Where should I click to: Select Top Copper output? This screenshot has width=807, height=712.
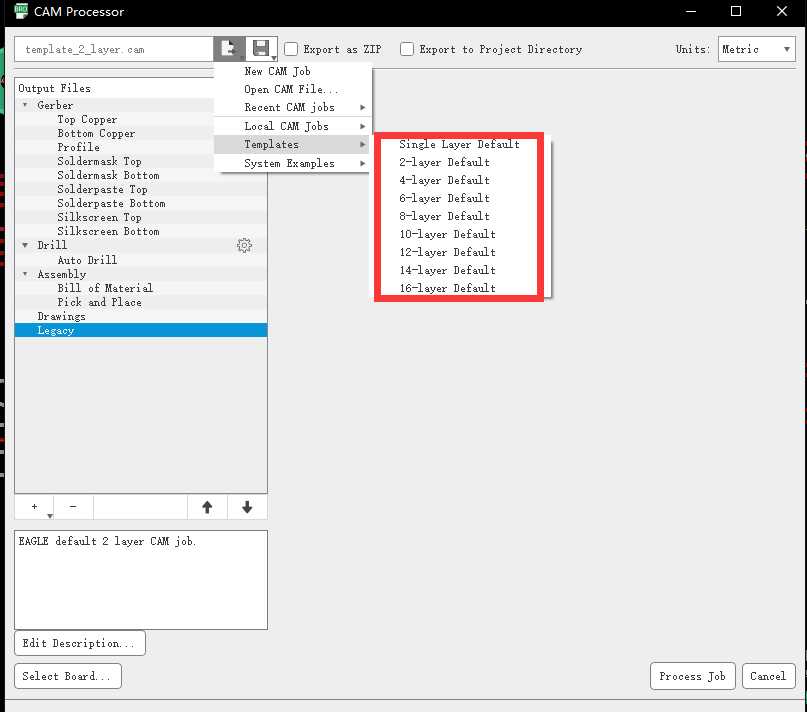[87, 119]
